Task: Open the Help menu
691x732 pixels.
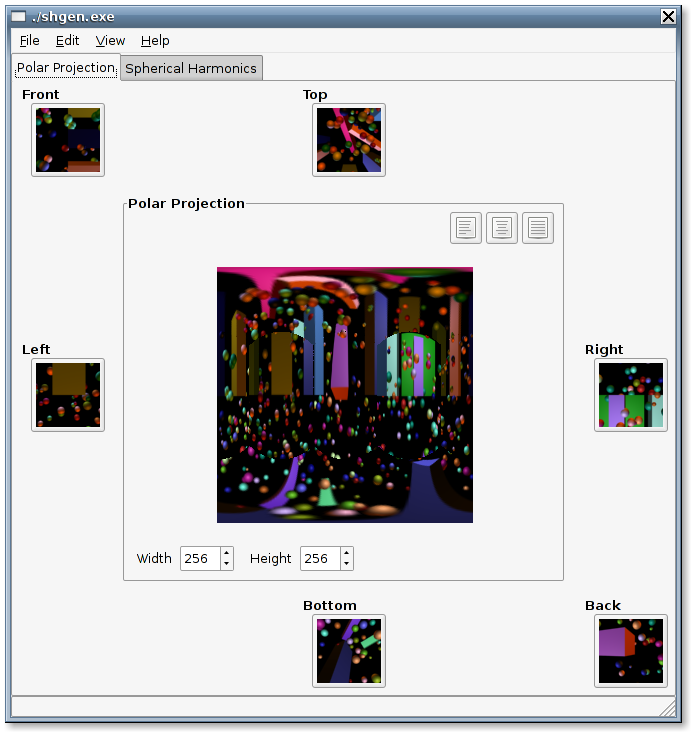Action: pyautogui.click(x=155, y=41)
